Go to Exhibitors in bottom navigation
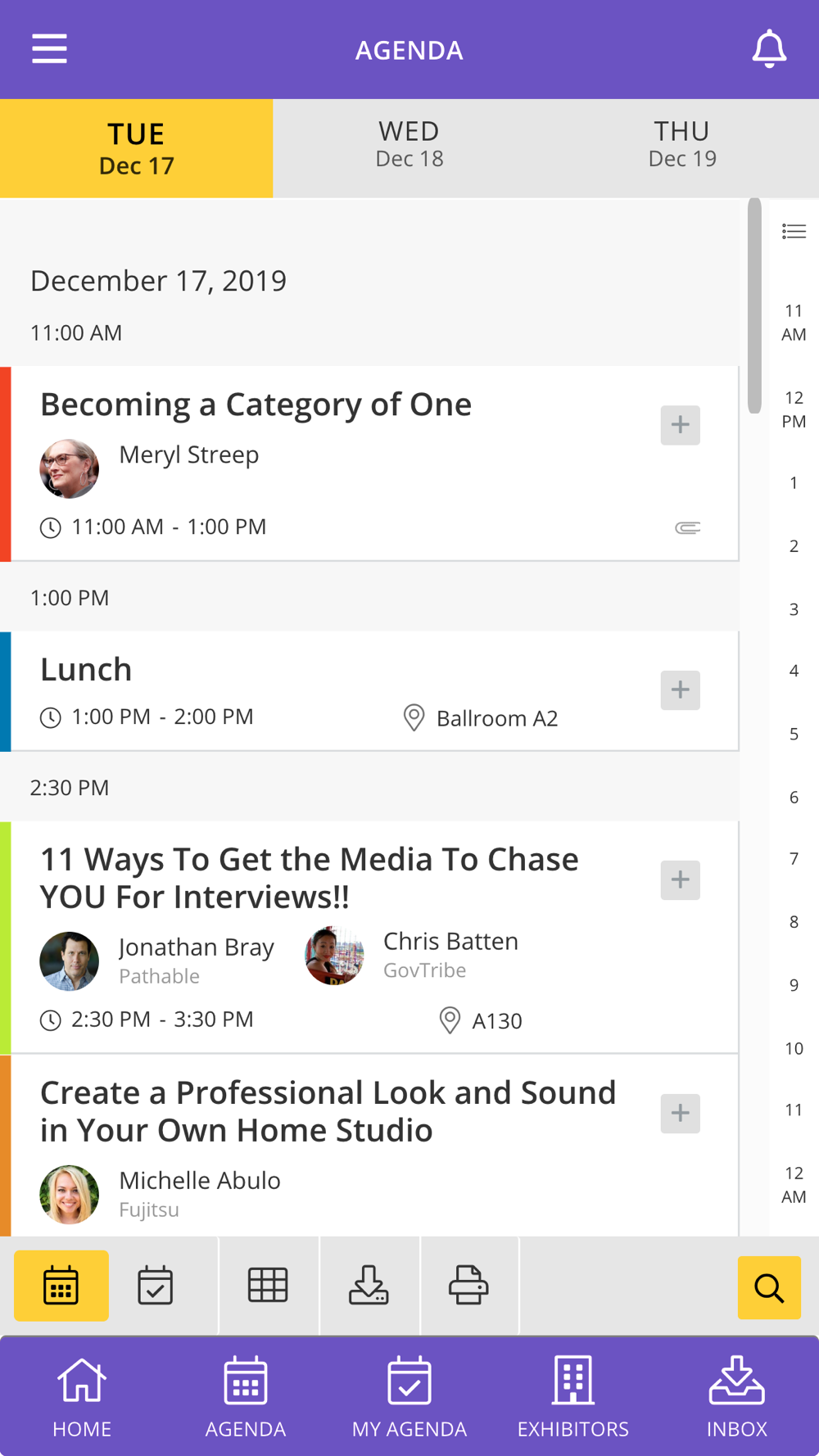Screen dimensions: 819x1456 click(x=573, y=1396)
